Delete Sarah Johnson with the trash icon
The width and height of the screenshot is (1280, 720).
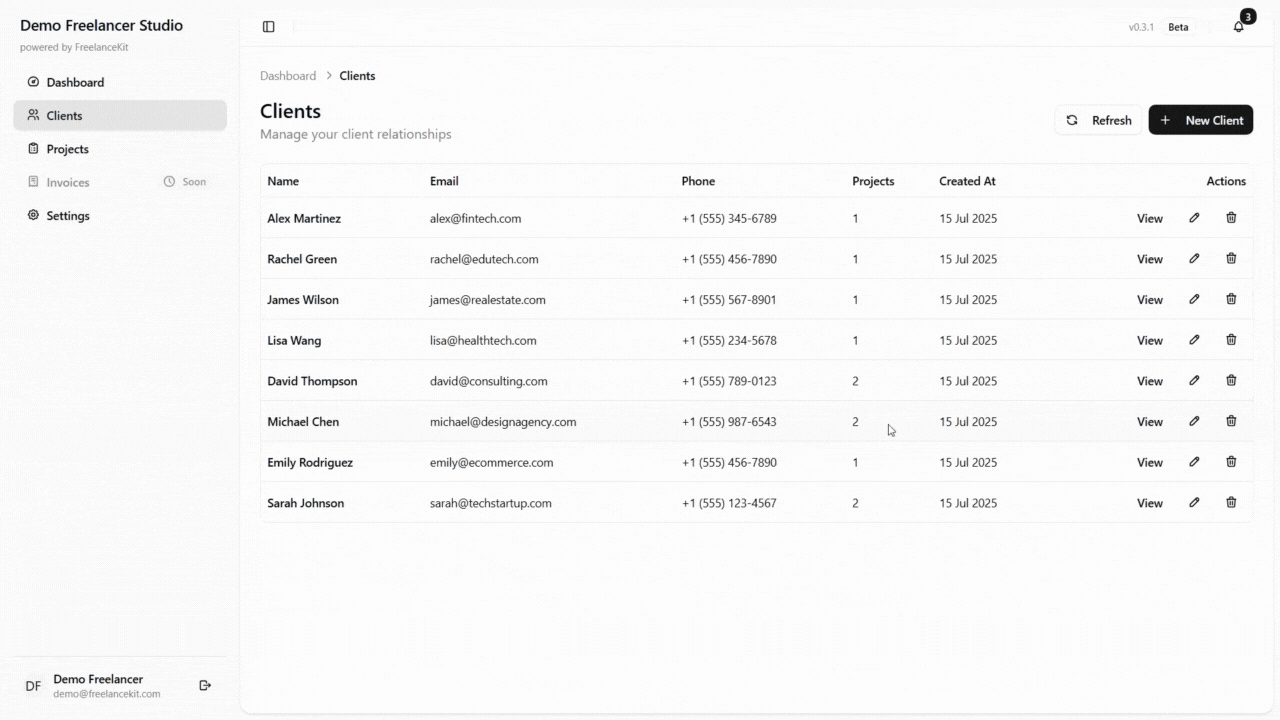coord(1231,502)
